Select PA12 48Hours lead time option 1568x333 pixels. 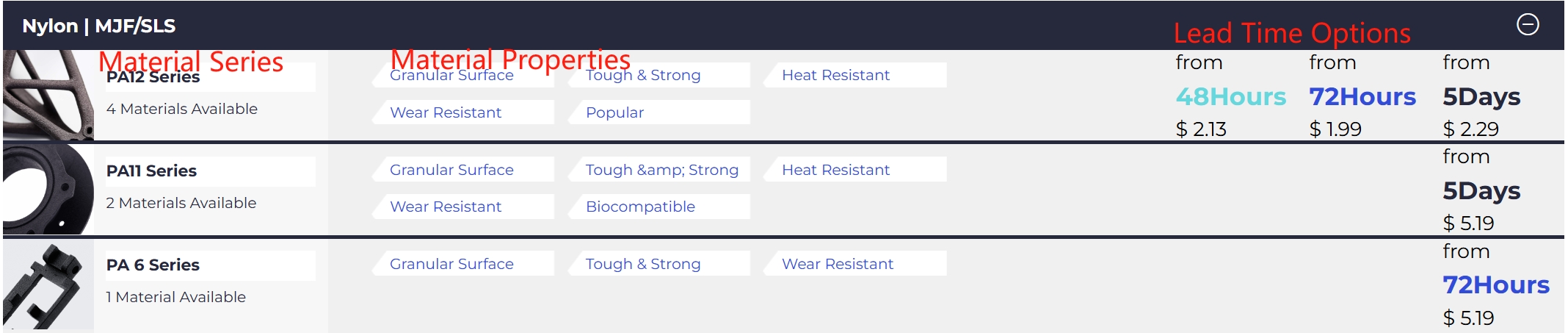click(x=1230, y=97)
